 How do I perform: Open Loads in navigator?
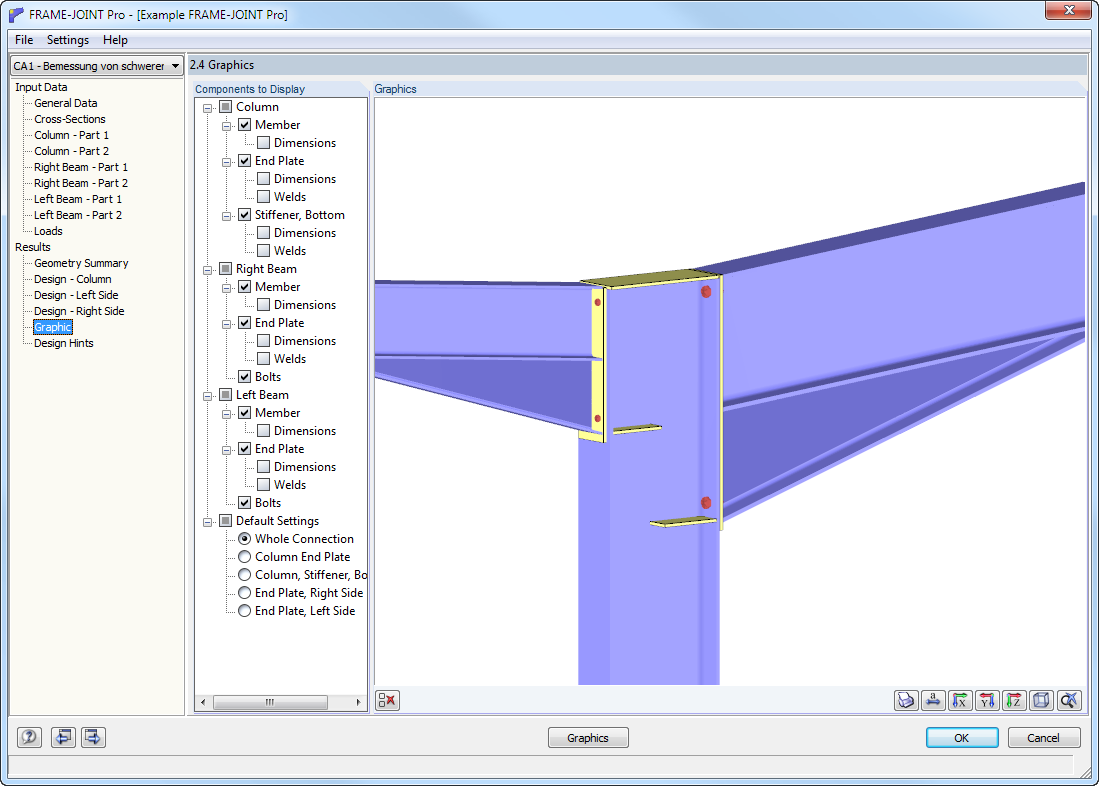pos(48,231)
